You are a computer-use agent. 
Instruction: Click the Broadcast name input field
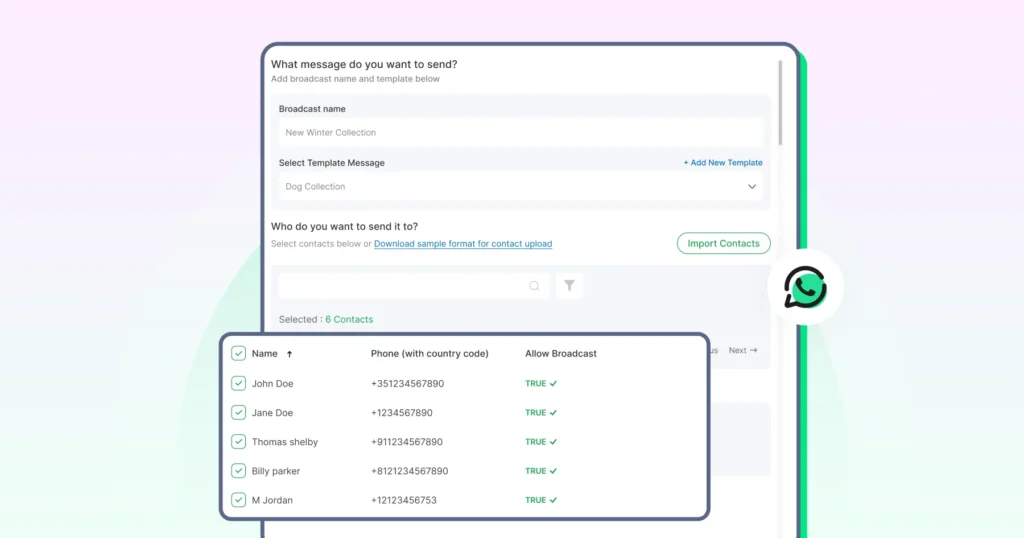[520, 132]
